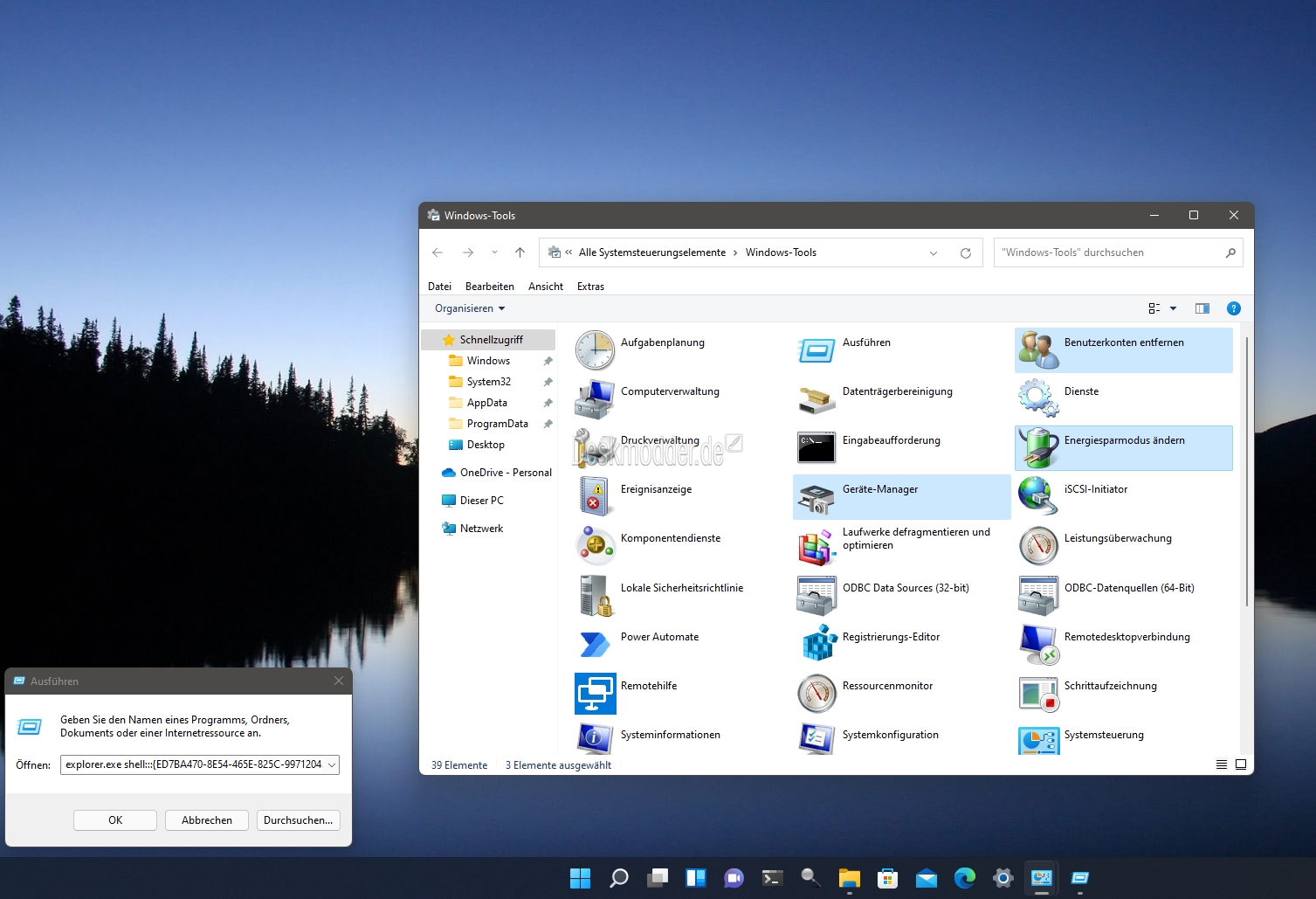Refresh the Windows-Tools folder
Screen dimensions: 1316x899
click(966, 252)
